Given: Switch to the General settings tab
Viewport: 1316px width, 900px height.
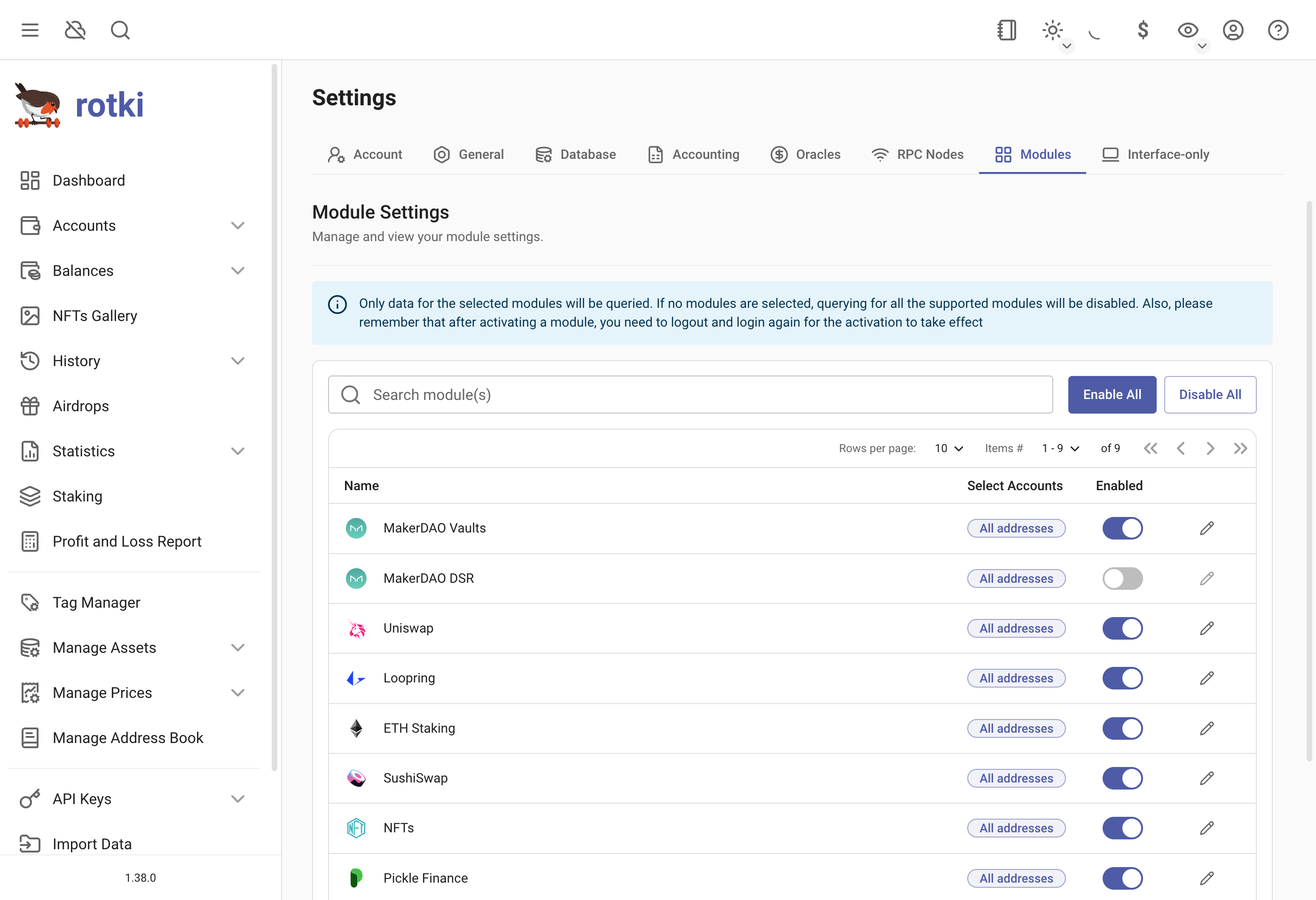Looking at the screenshot, I should pos(469,155).
